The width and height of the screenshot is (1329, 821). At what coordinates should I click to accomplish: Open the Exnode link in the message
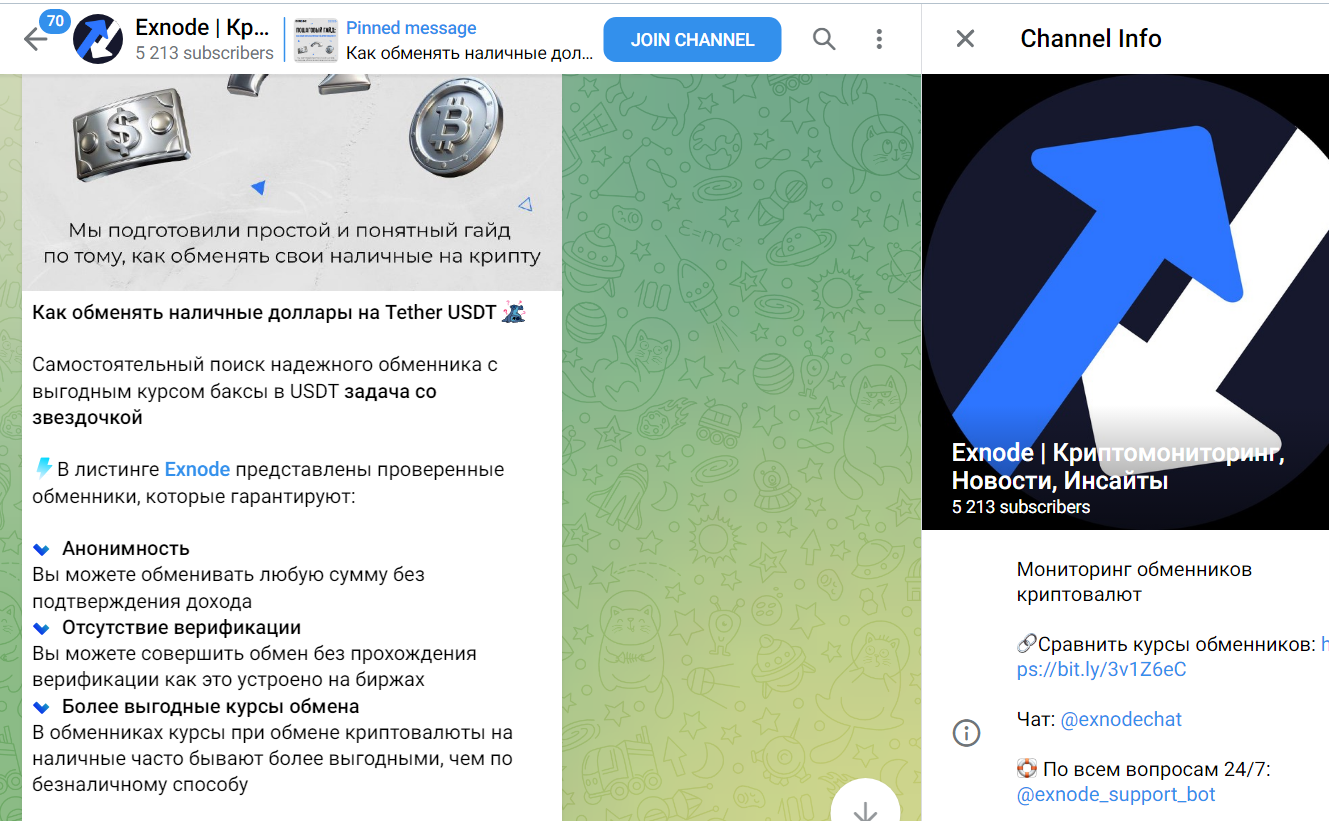click(197, 469)
